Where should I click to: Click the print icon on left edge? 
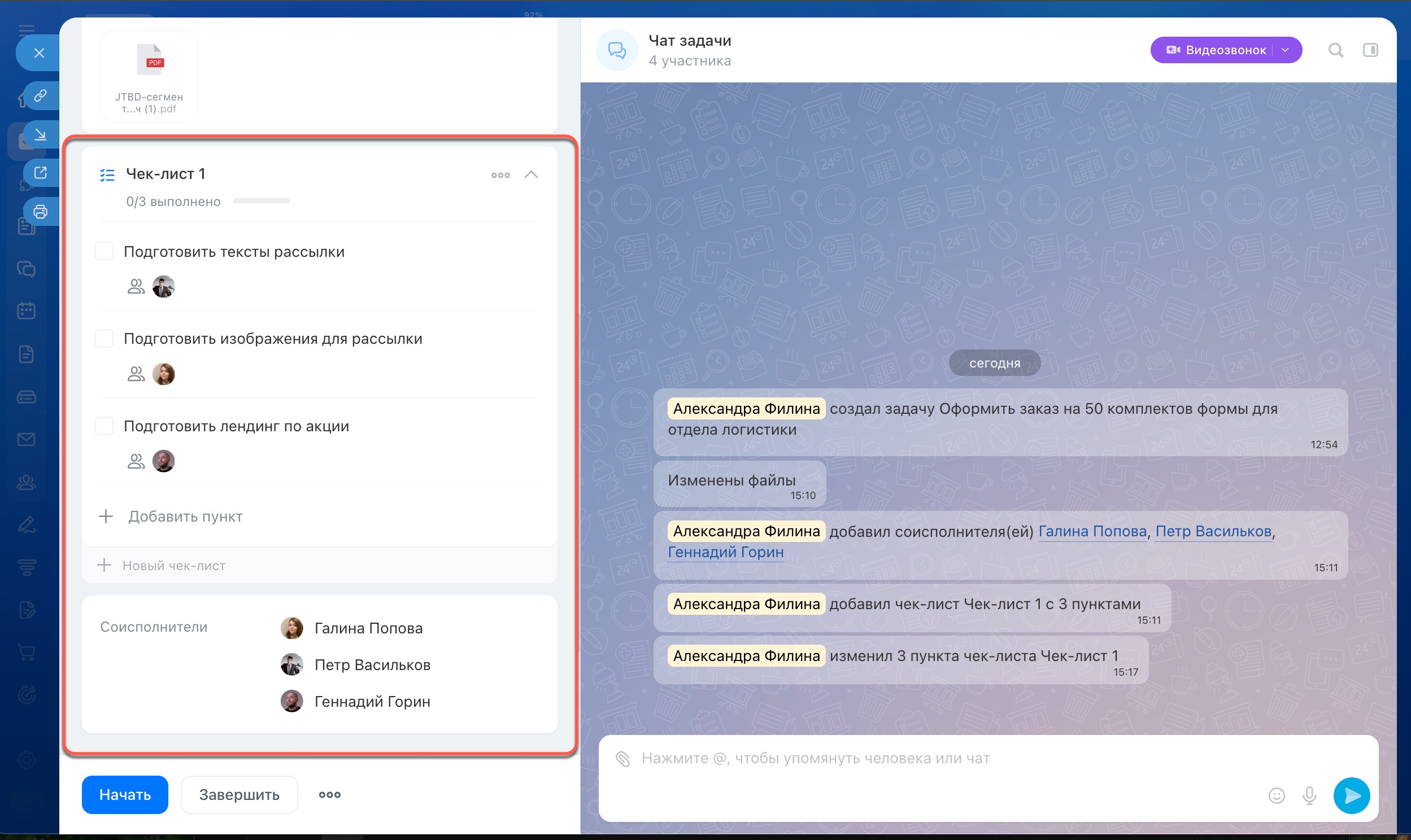click(40, 212)
